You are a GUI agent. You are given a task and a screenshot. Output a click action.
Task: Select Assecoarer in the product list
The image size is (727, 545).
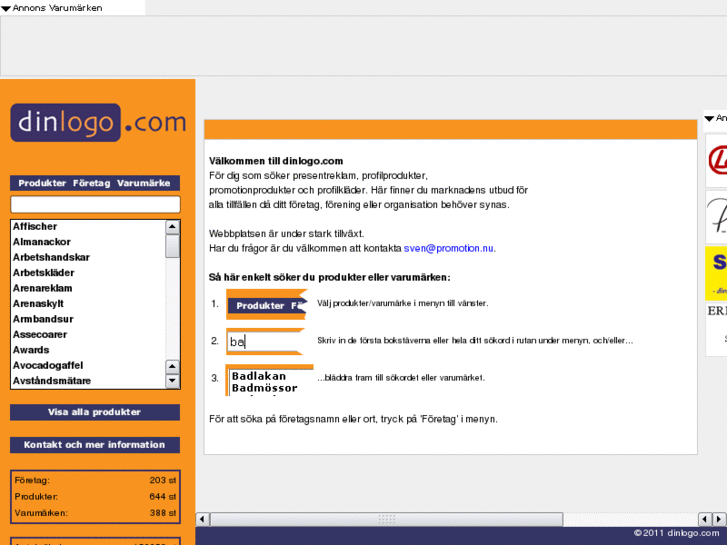coord(40,334)
